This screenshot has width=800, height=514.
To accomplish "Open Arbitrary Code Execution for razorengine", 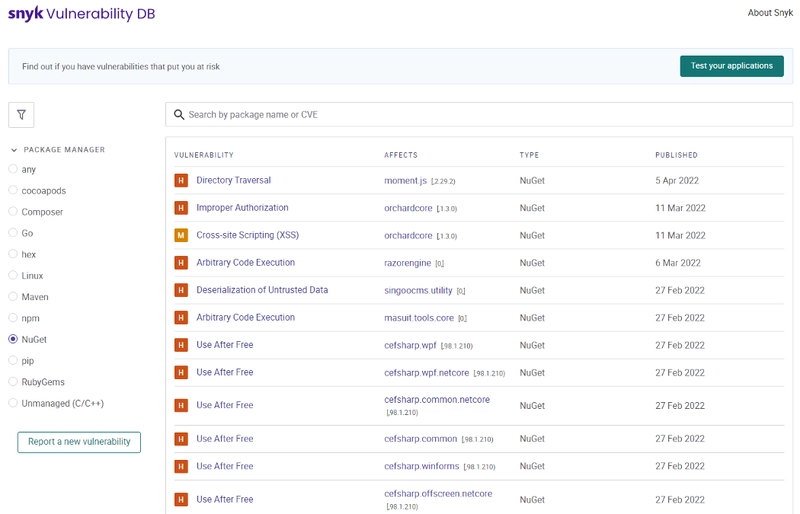I will click(x=245, y=262).
